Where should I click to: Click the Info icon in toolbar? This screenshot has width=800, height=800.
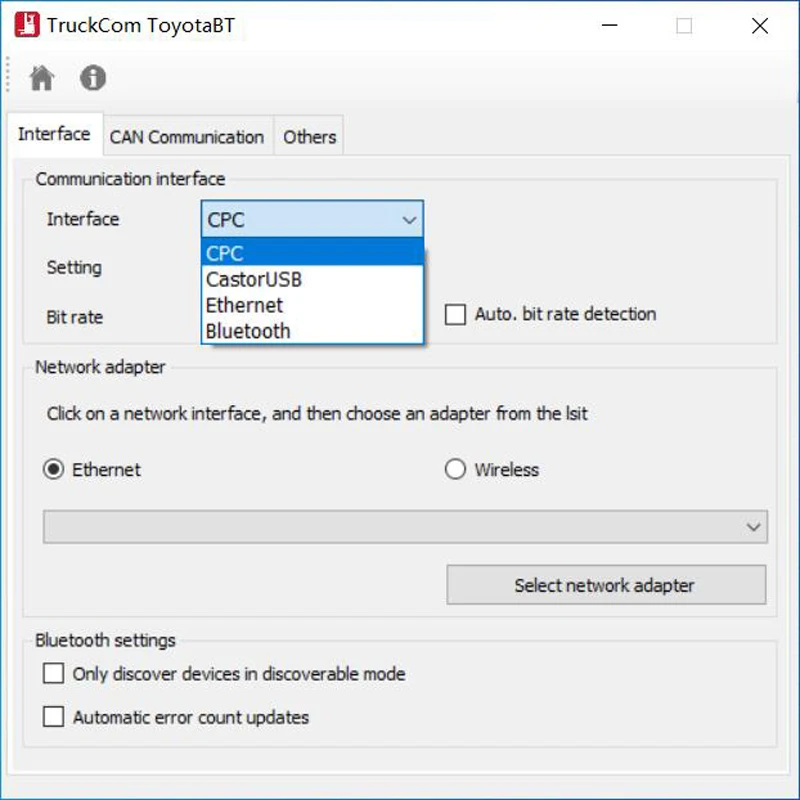tap(93, 78)
